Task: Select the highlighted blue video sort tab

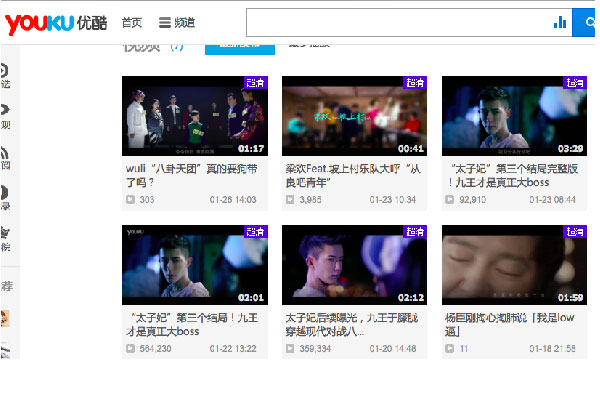Action: (240, 46)
